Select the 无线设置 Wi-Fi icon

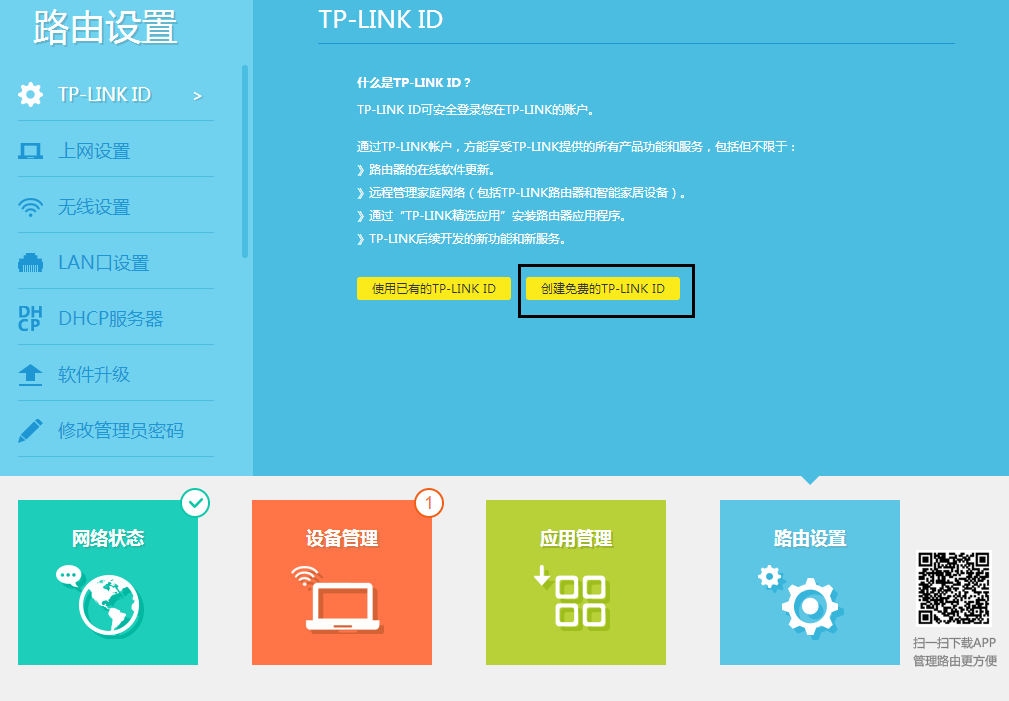(x=31, y=207)
